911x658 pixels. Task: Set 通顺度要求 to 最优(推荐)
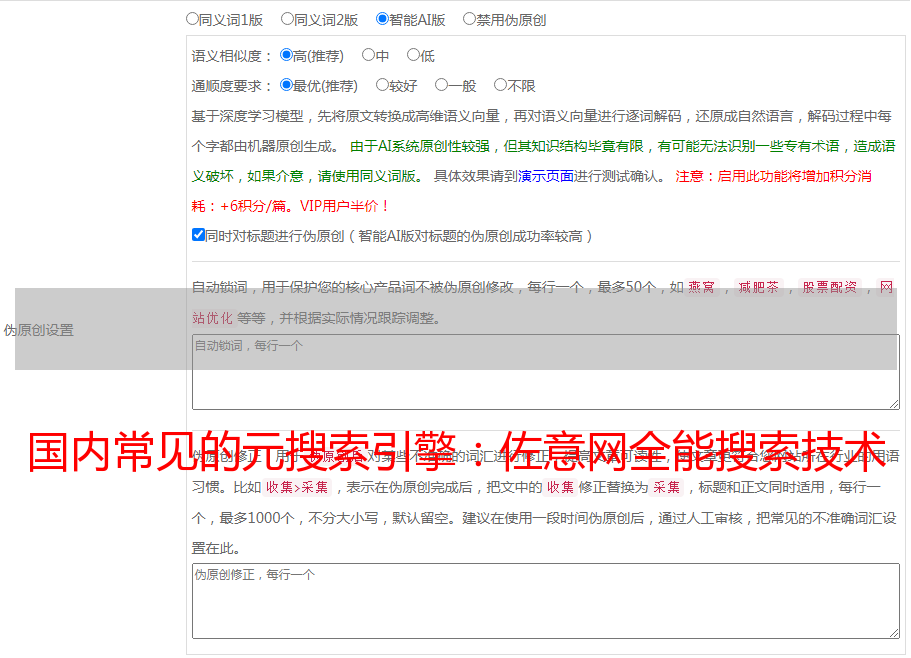(x=286, y=85)
